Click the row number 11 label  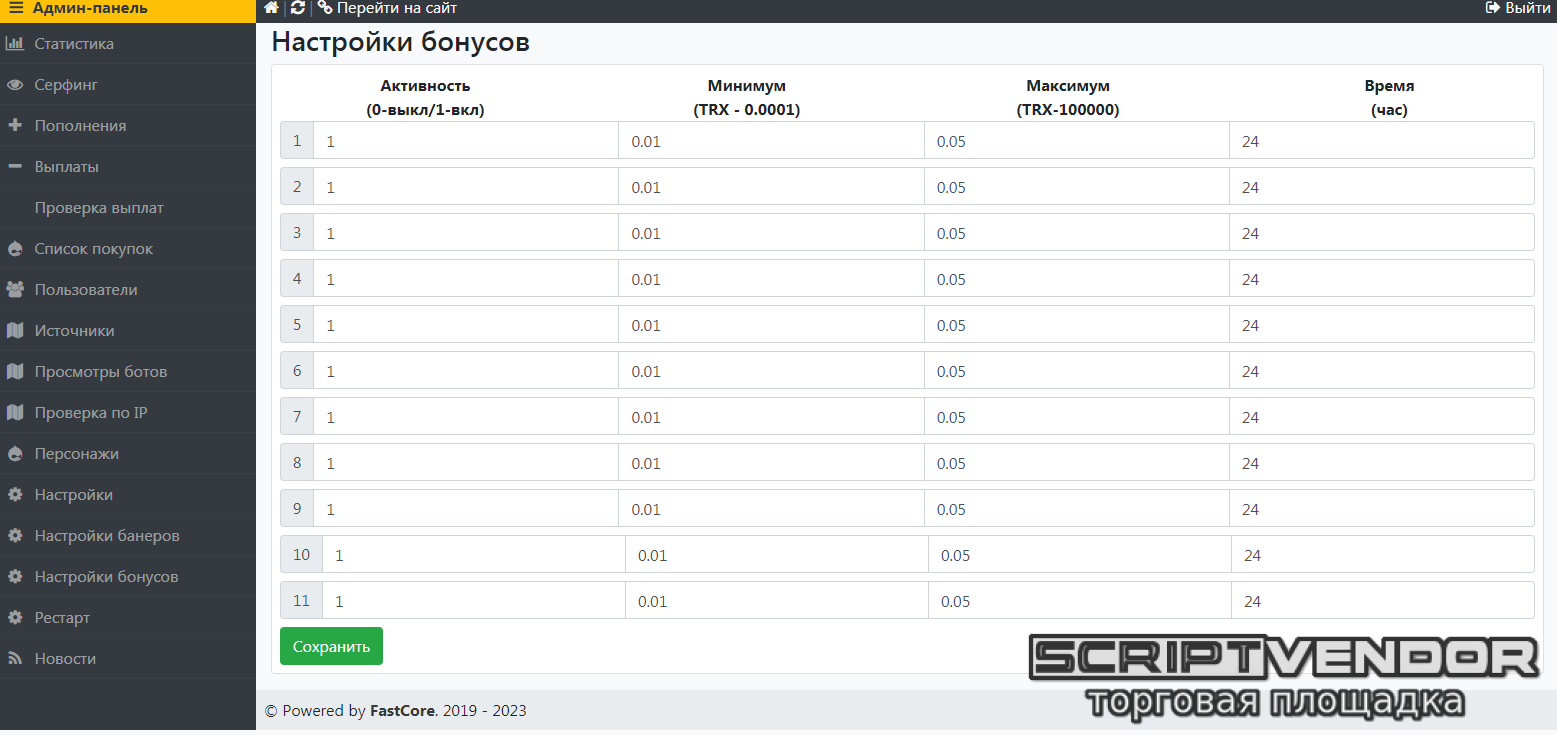pos(302,601)
